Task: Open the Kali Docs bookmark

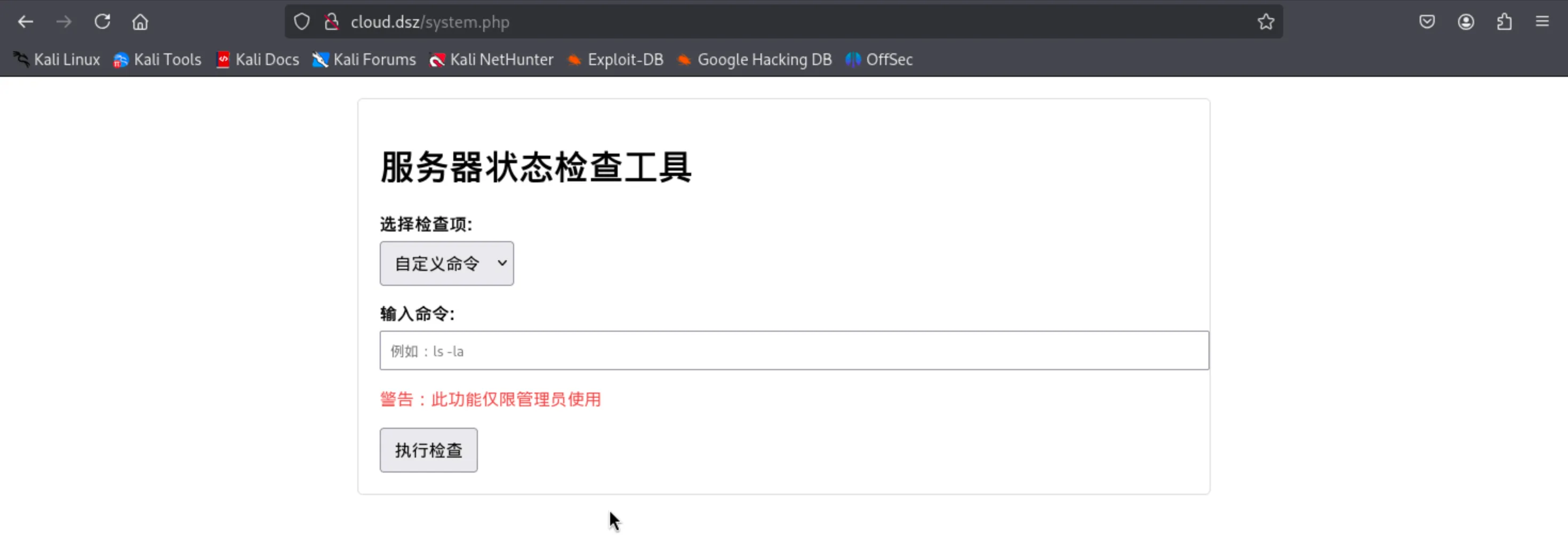Action: click(x=258, y=60)
